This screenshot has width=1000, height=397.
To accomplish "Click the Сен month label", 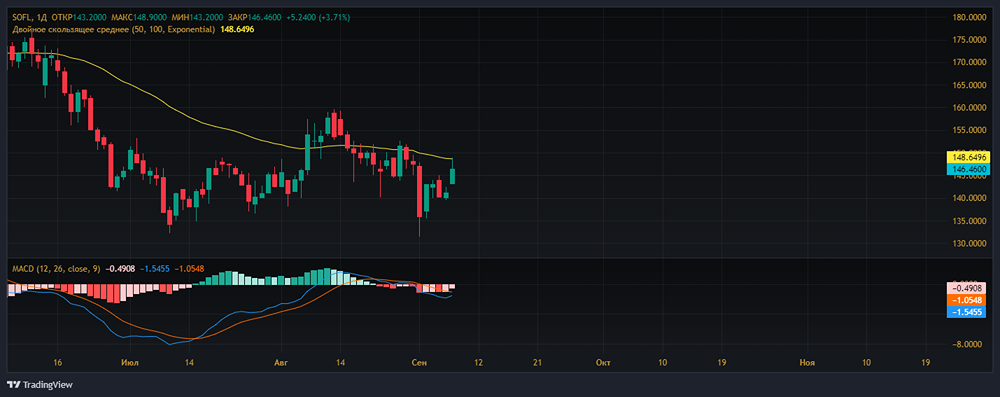I will click(x=418, y=363).
